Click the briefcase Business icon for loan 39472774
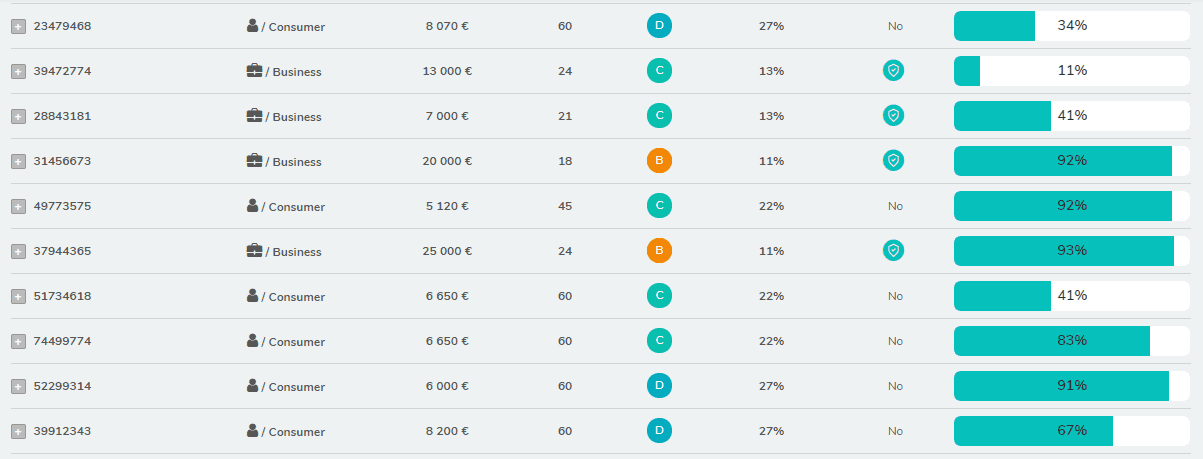This screenshot has height=459, width=1203. coord(254,70)
